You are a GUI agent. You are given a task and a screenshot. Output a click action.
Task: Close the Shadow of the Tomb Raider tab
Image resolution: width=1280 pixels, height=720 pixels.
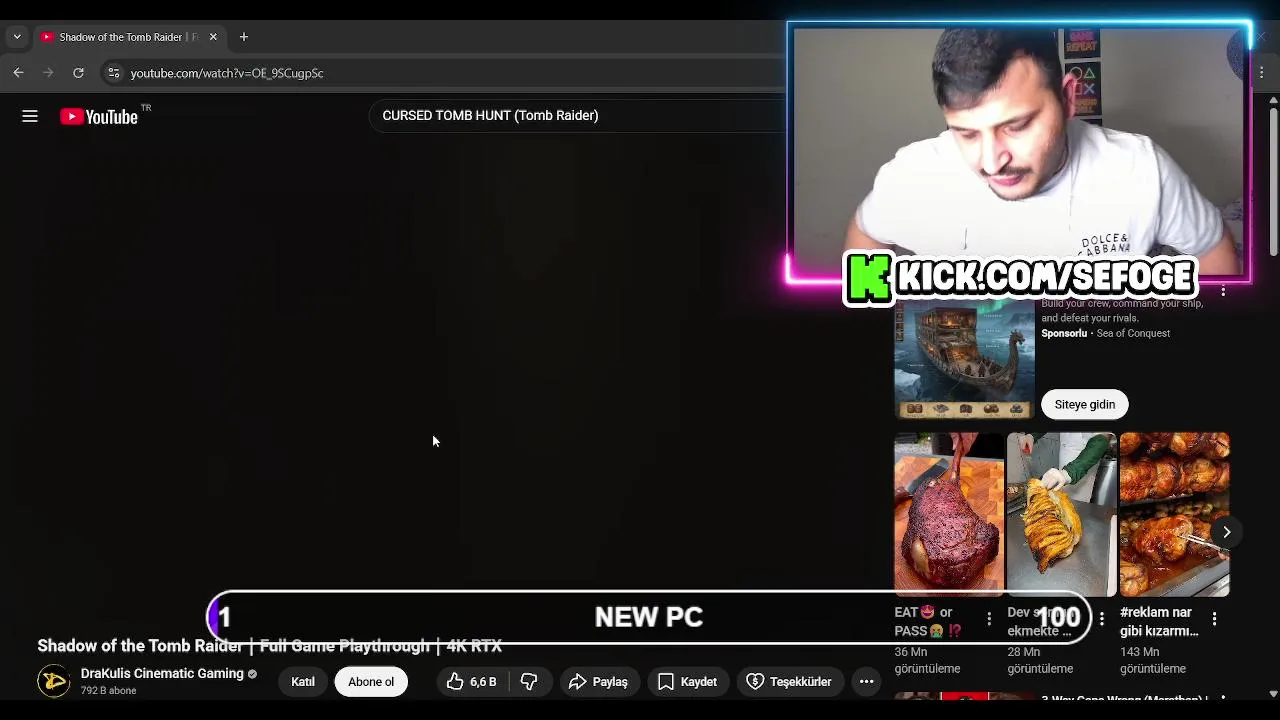[213, 37]
